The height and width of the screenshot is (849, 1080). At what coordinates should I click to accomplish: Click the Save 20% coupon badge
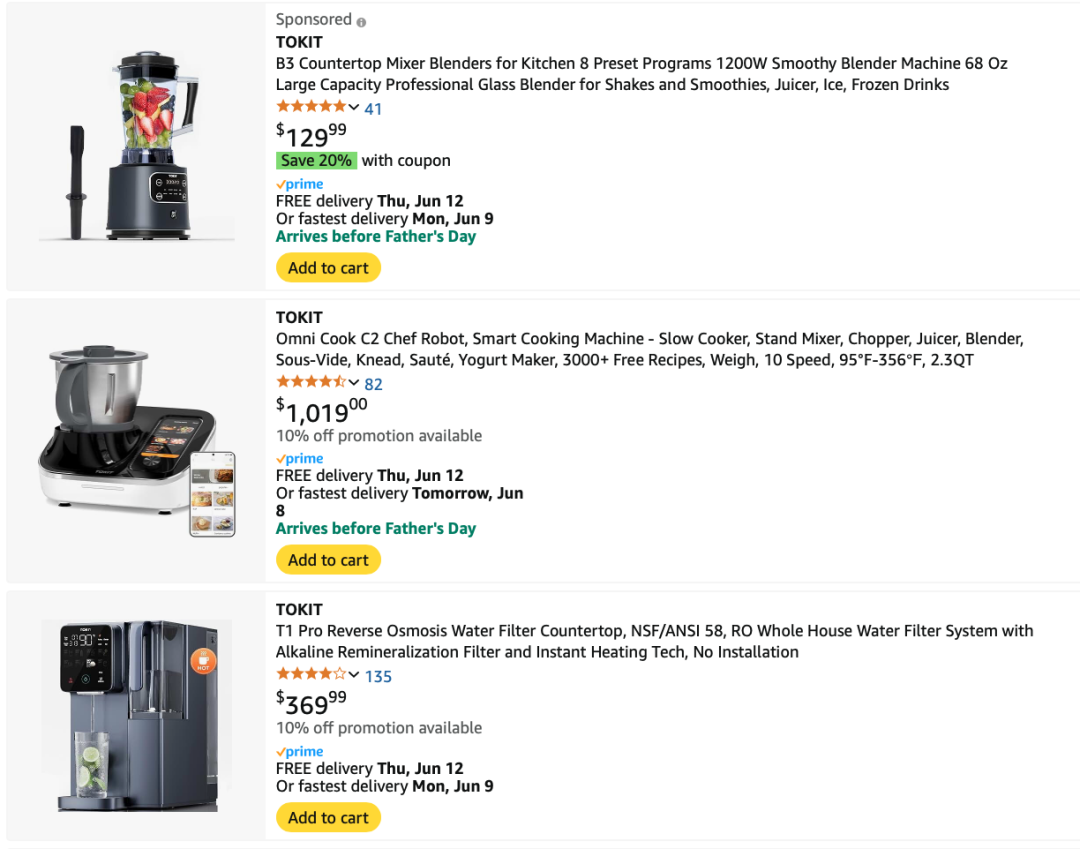coord(316,160)
